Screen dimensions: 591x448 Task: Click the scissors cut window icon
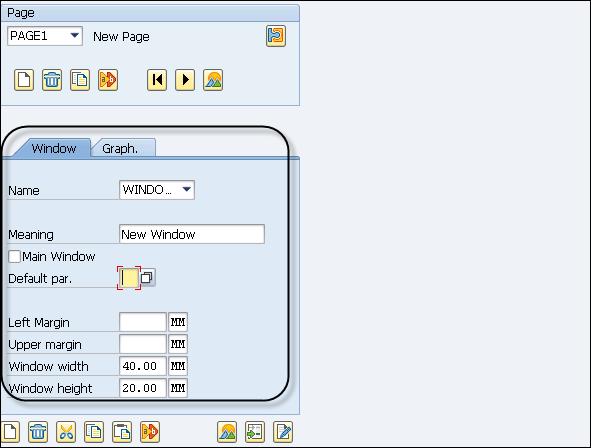pos(66,432)
